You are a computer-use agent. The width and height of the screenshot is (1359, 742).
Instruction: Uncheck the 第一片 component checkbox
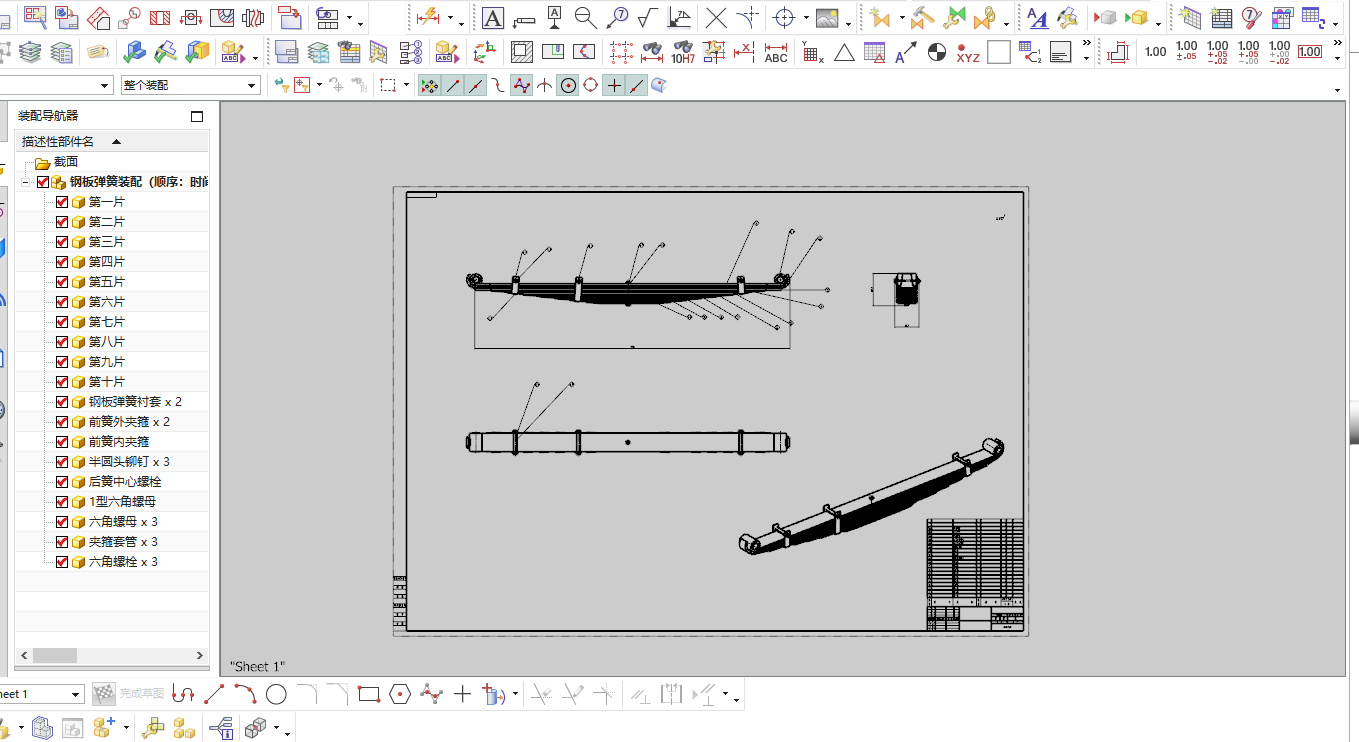(62, 202)
